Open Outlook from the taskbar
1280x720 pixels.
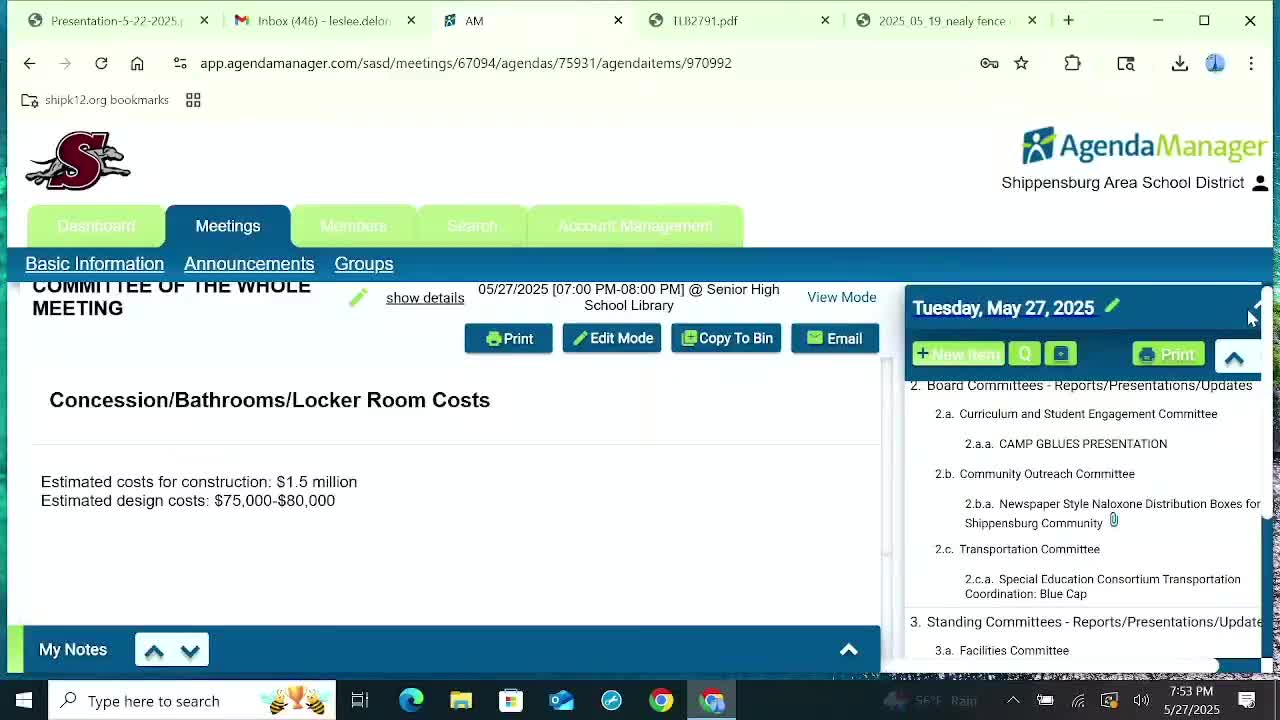[x=561, y=701]
